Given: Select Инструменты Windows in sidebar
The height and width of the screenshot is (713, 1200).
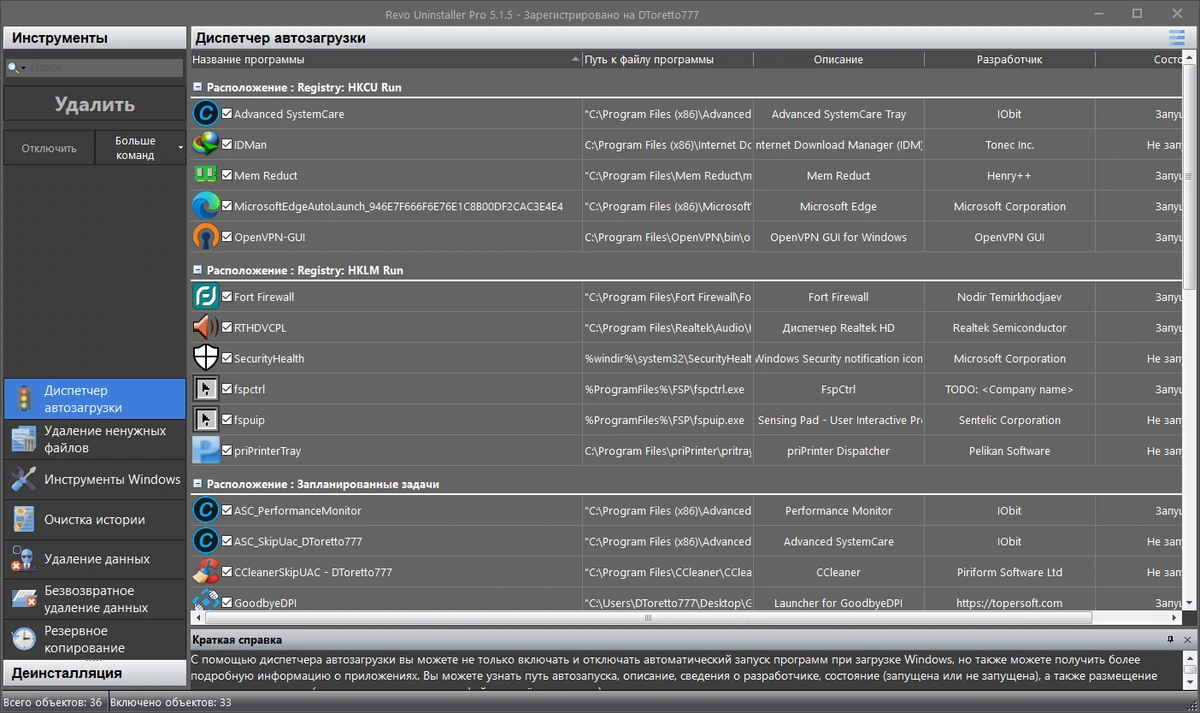Looking at the screenshot, I should pyautogui.click(x=94, y=479).
